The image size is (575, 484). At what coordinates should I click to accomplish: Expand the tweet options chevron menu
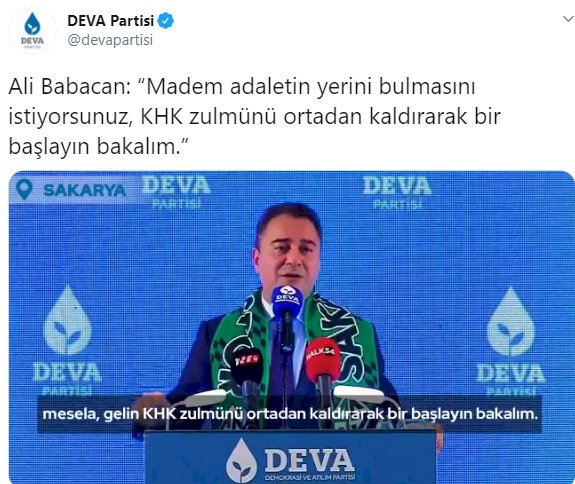pos(568,19)
